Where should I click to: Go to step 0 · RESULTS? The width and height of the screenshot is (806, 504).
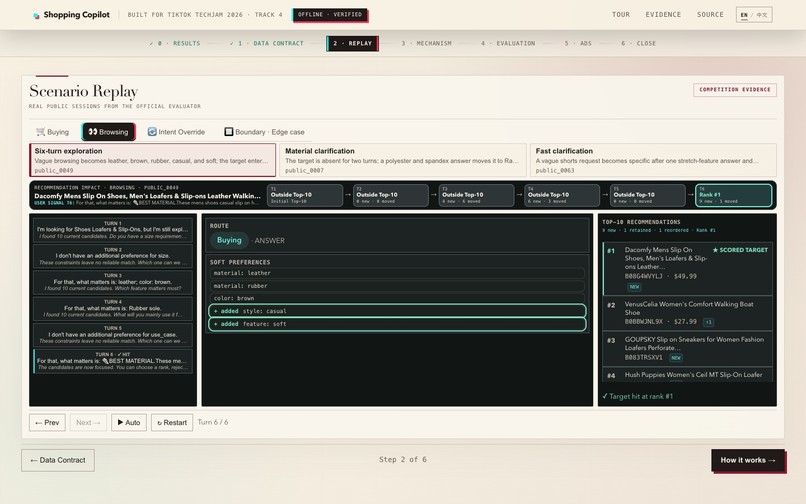(x=175, y=44)
